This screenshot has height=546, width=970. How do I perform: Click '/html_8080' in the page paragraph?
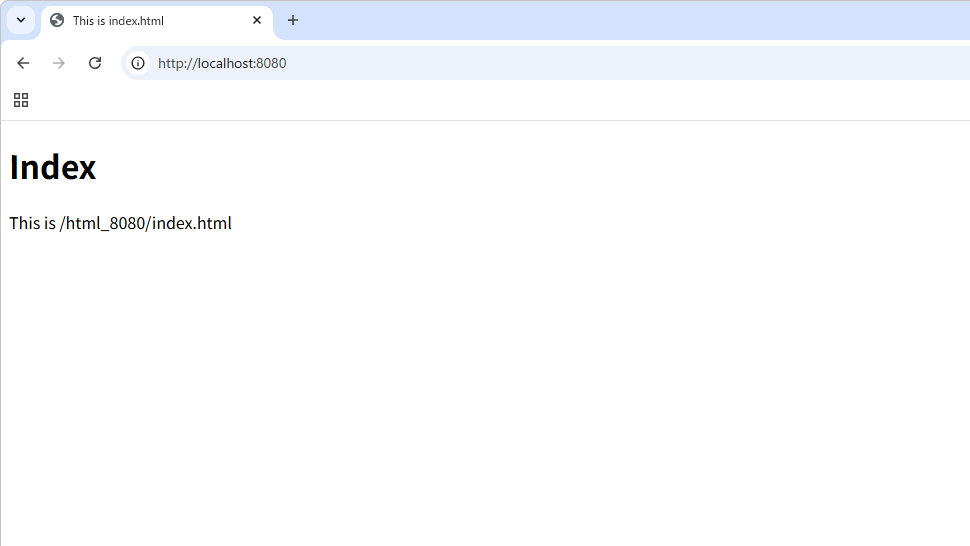[x=103, y=223]
